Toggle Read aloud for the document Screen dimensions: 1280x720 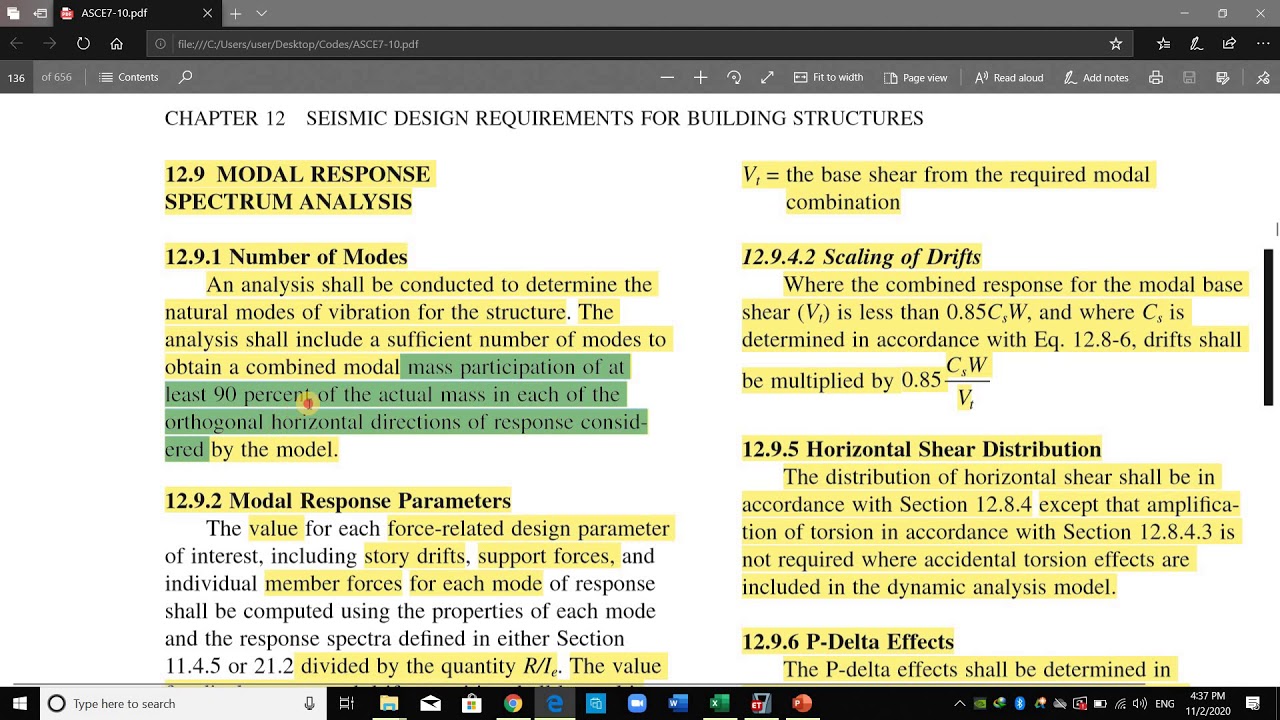tap(1009, 77)
